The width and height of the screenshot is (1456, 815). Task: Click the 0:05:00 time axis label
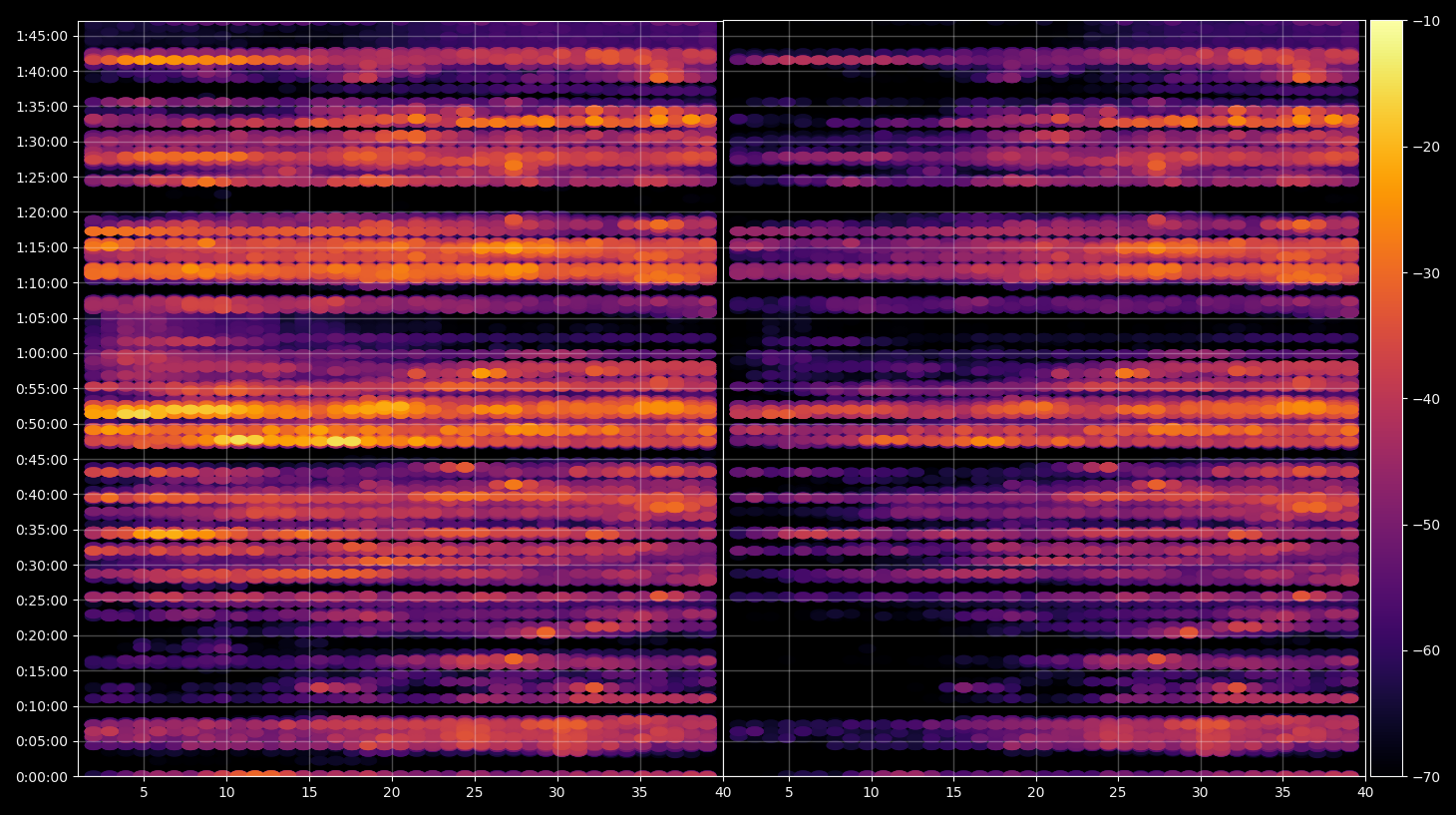(x=42, y=741)
